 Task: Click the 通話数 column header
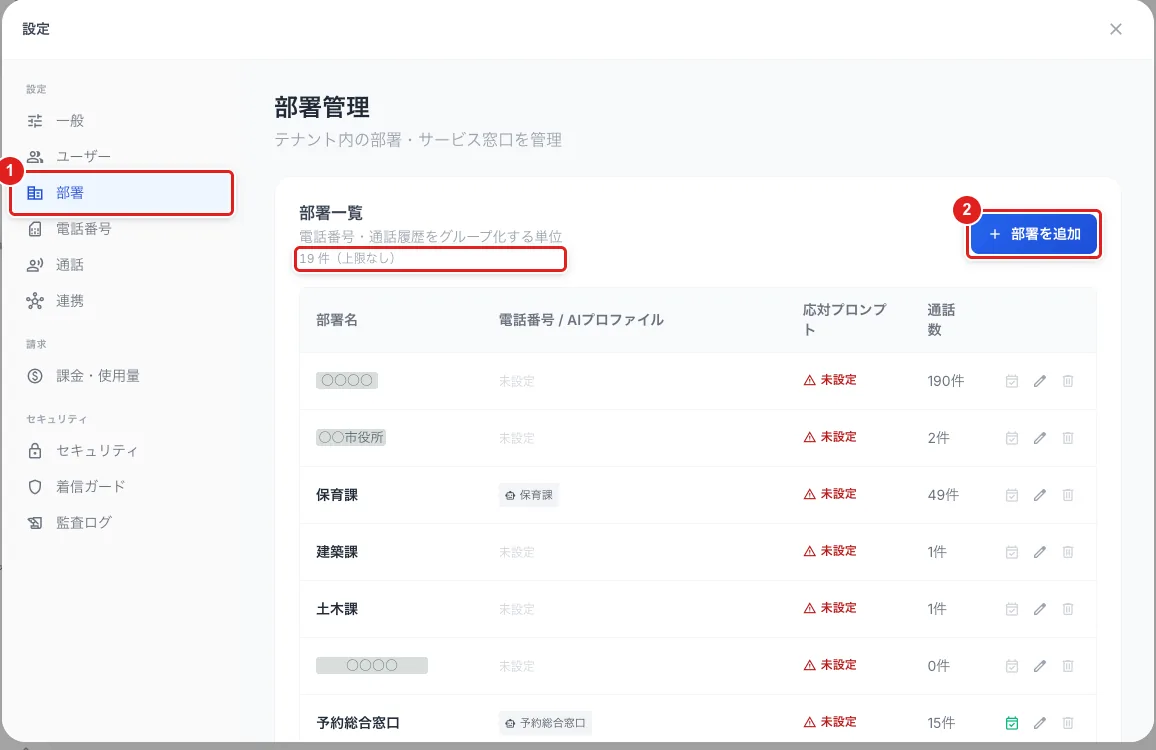coord(941,319)
